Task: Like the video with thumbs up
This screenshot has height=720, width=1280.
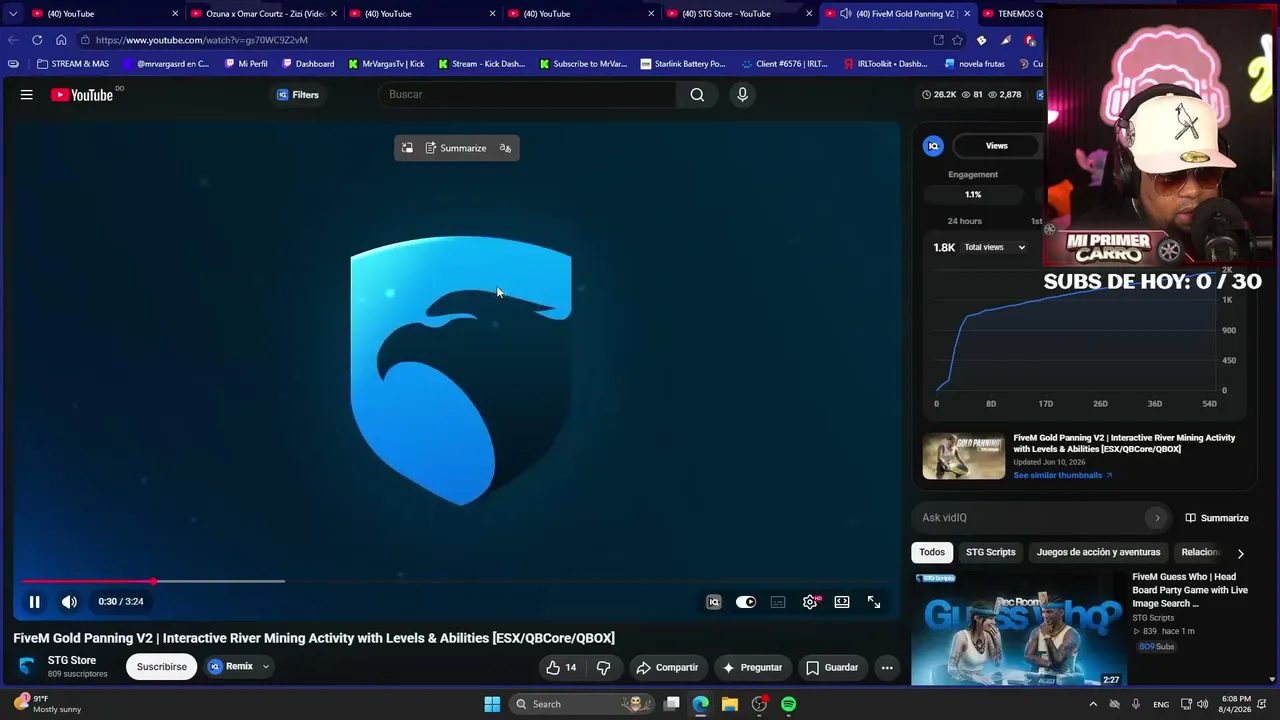Action: pos(561,667)
